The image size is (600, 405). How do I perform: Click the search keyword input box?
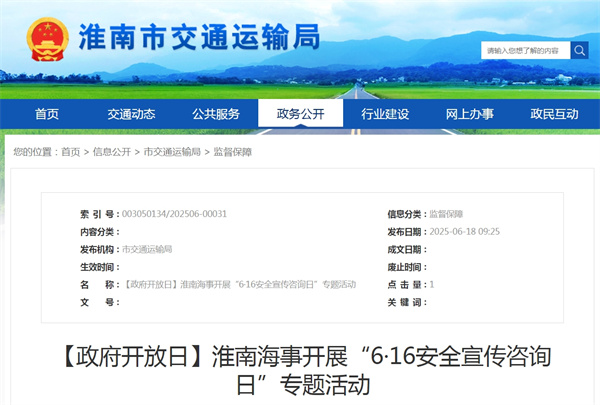tap(525, 50)
